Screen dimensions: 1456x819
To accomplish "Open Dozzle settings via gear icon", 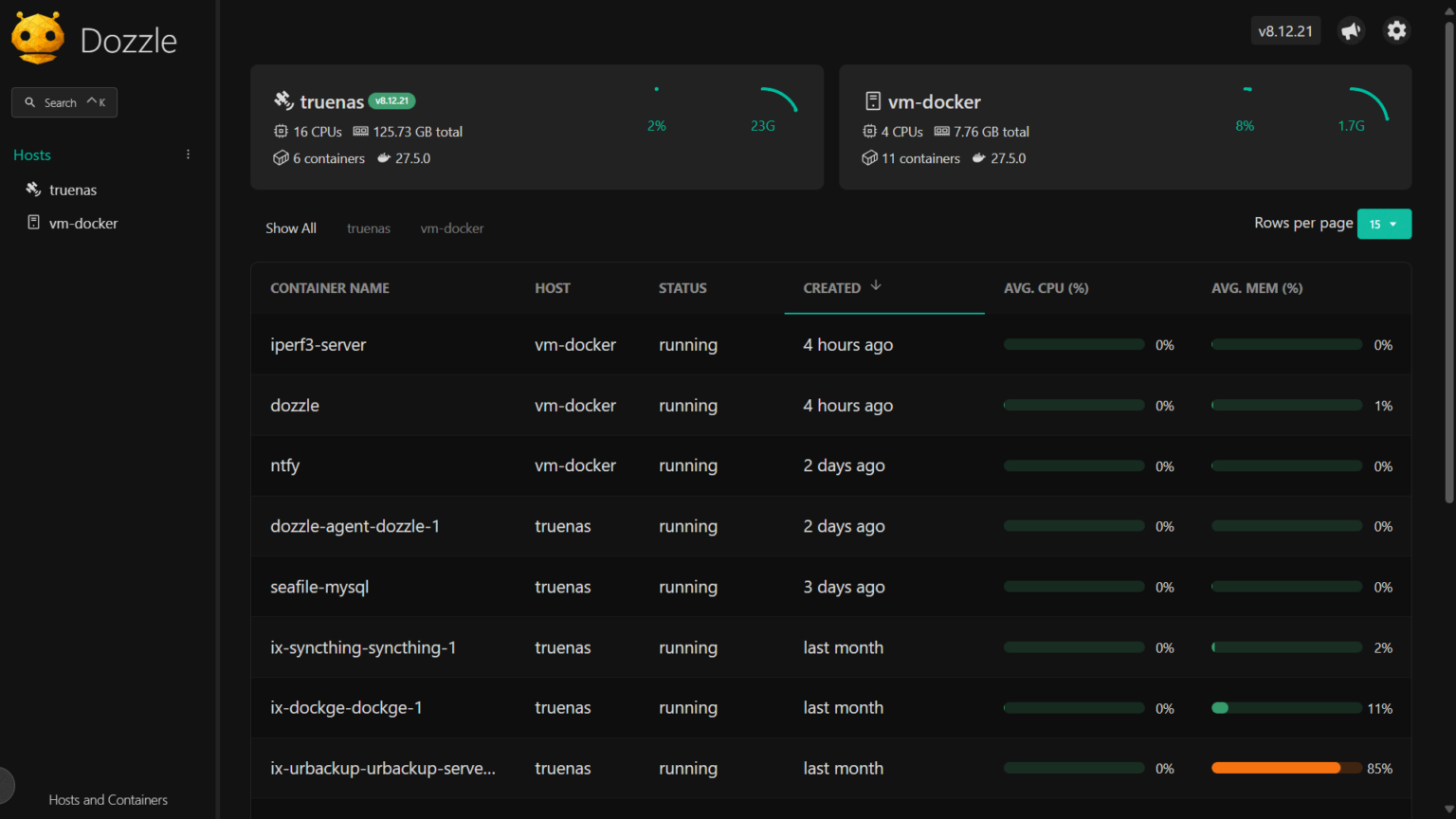I will click(x=1396, y=29).
